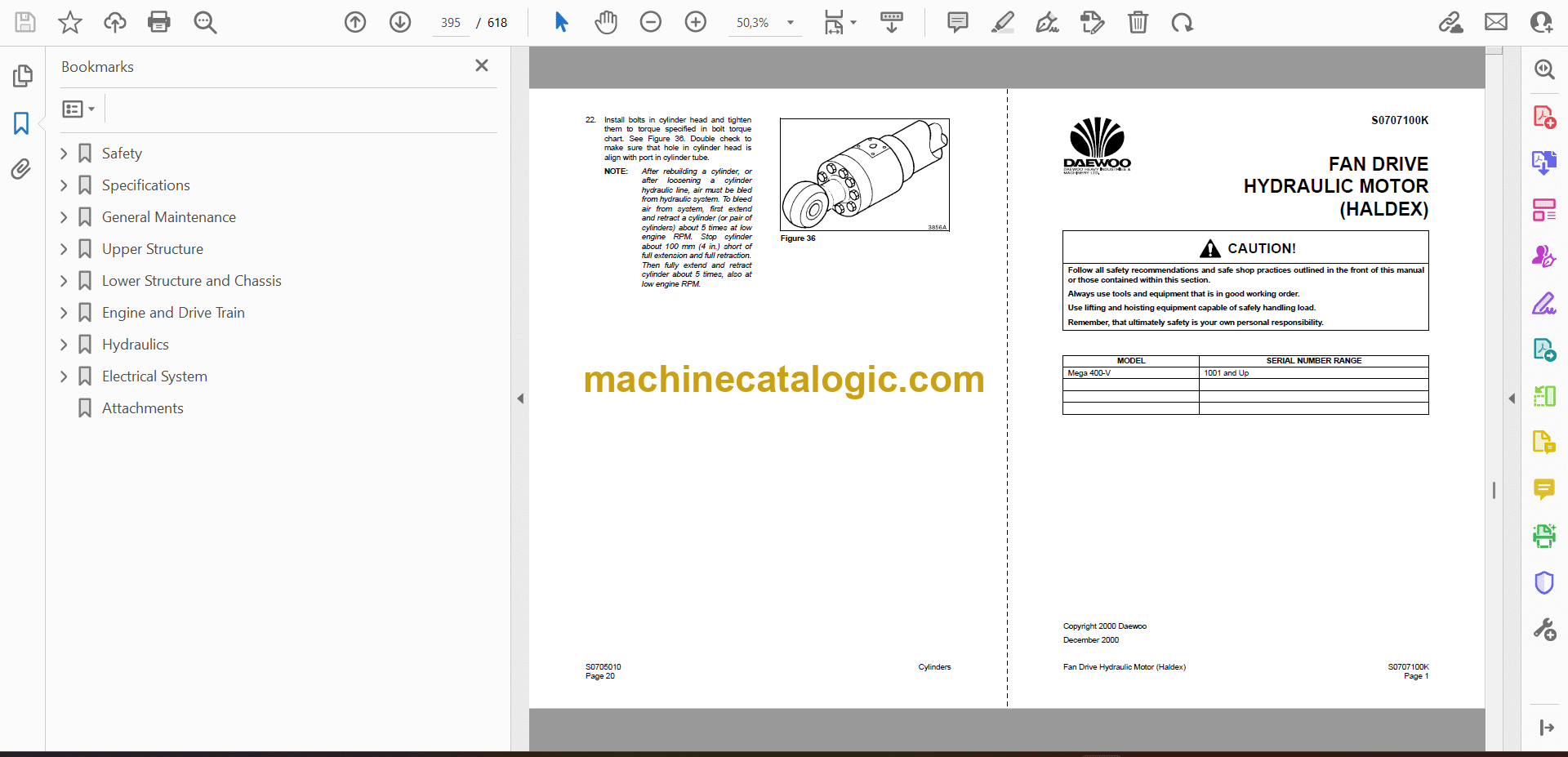Image resolution: width=1568 pixels, height=757 pixels.
Task: Close the Bookmarks panel
Action: [x=482, y=65]
